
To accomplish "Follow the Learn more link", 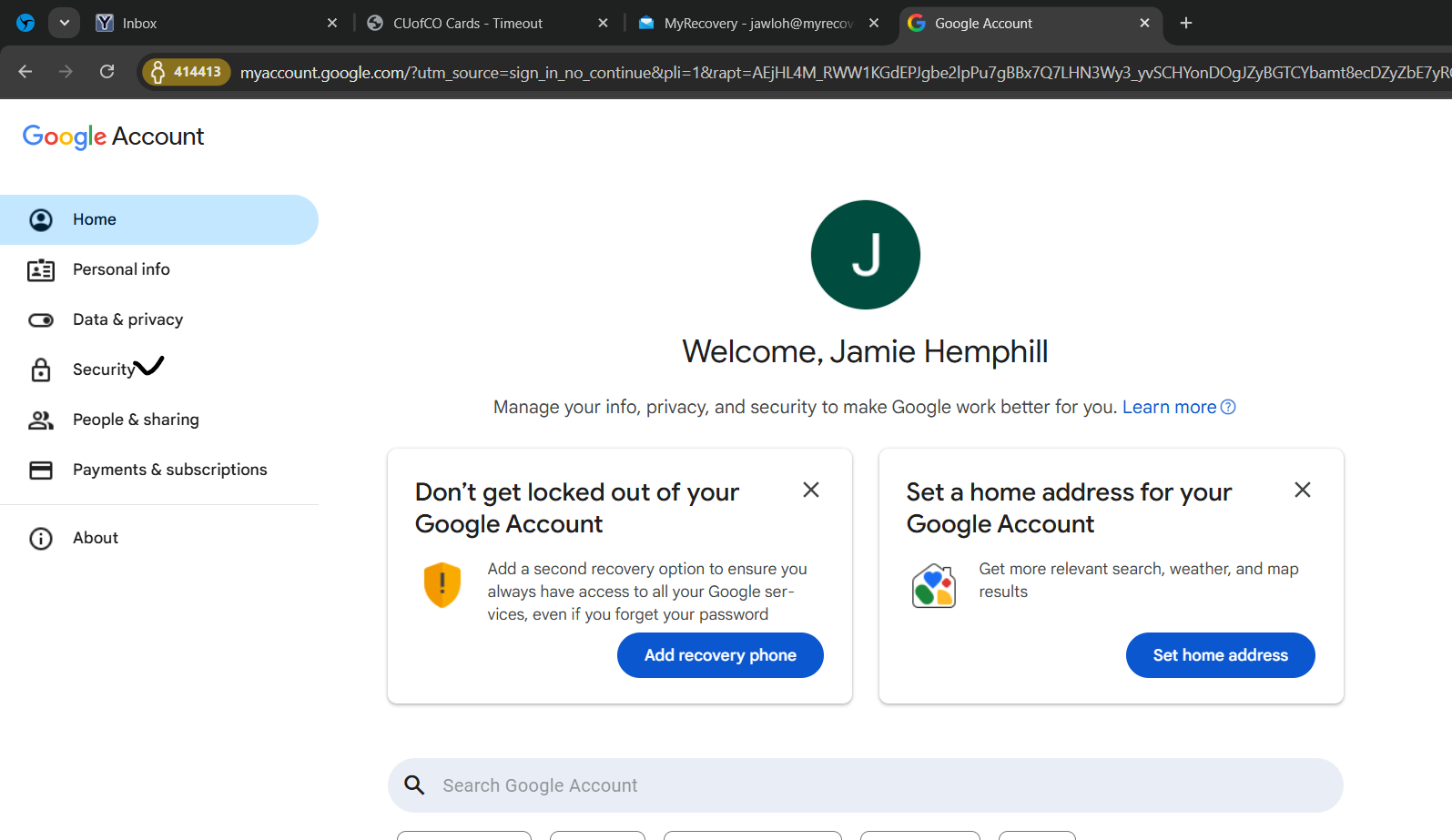I will 1169,408.
